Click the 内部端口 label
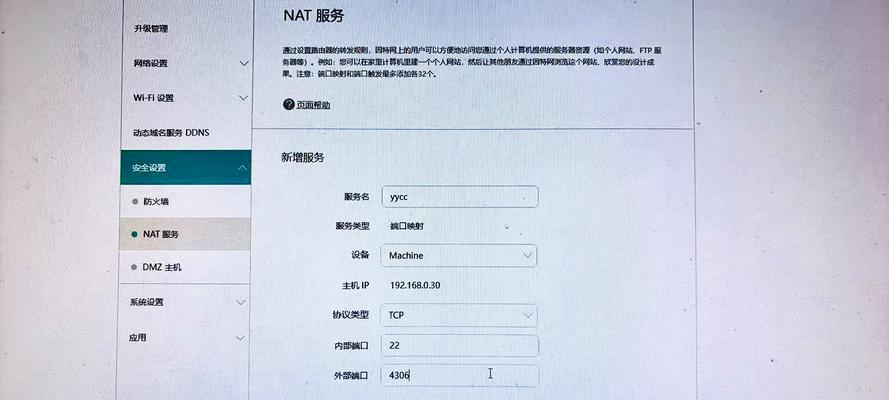889x400 pixels. pos(352,345)
